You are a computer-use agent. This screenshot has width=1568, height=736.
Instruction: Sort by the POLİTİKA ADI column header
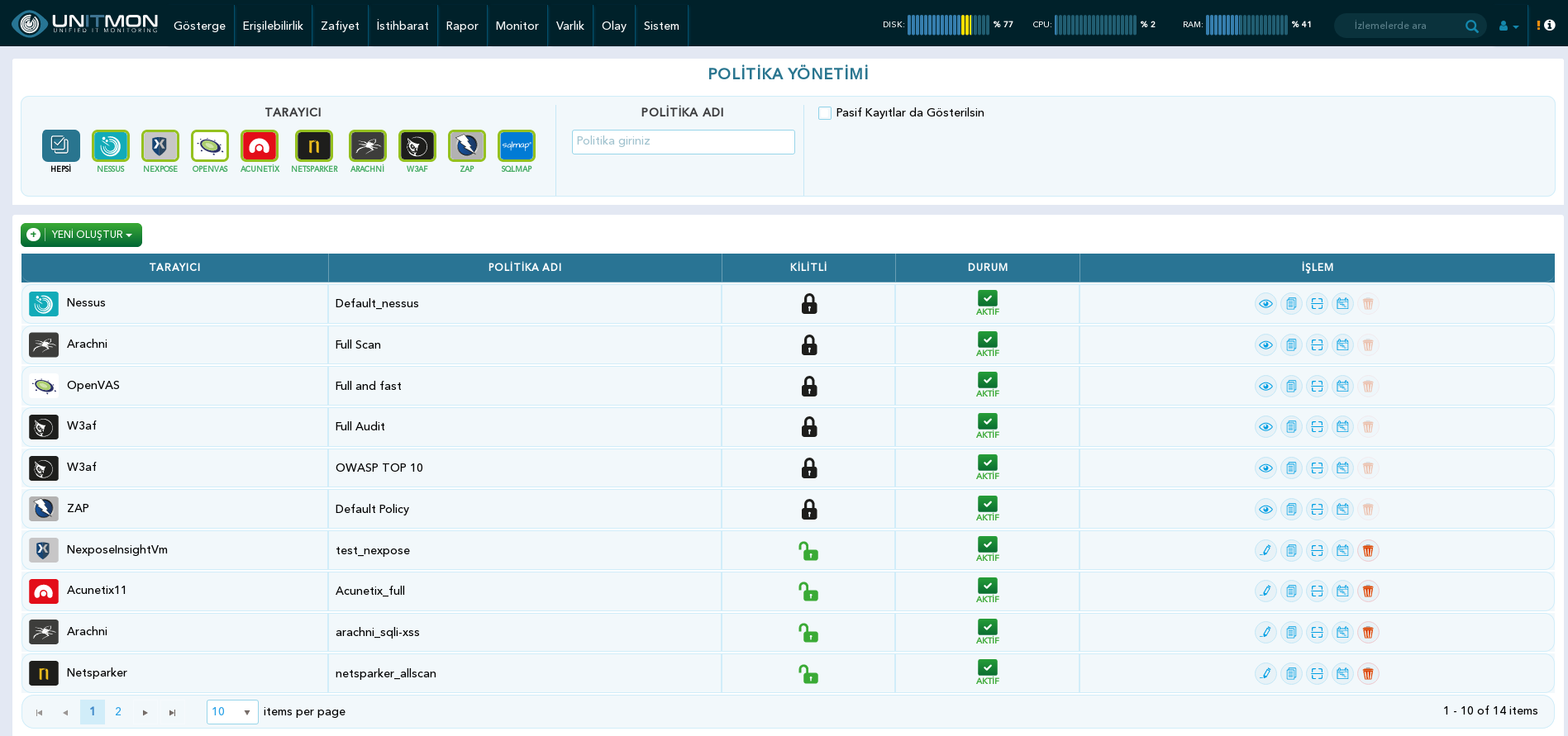[x=525, y=268]
